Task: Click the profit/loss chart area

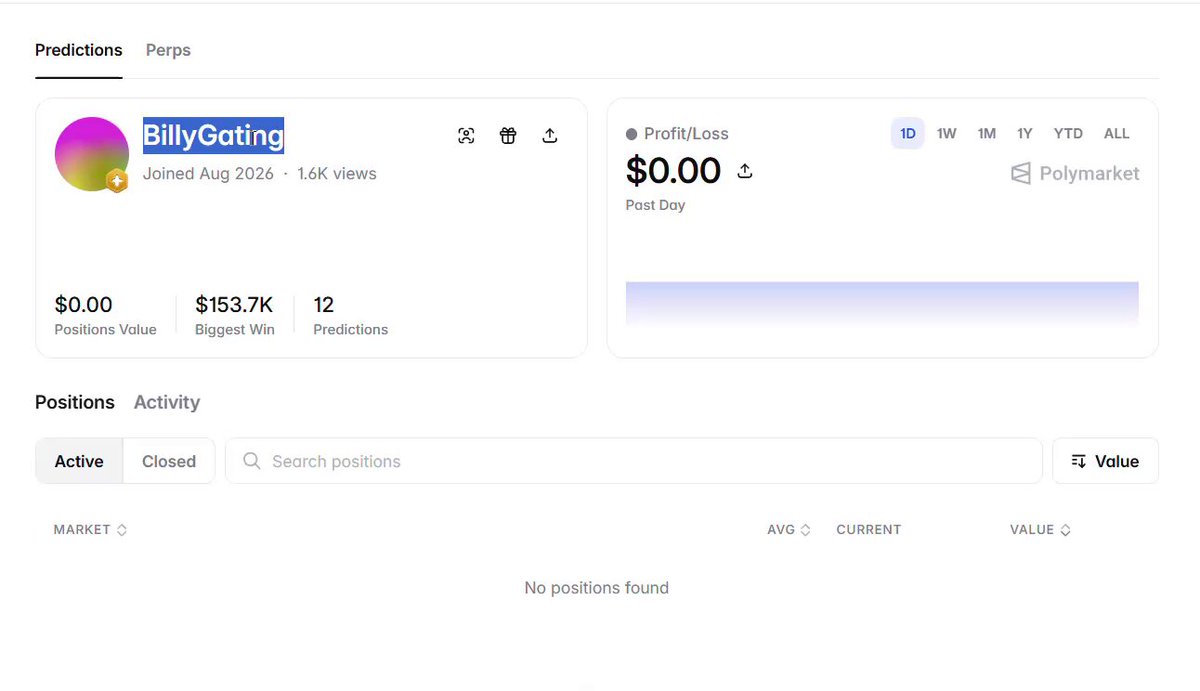Action: [x=882, y=304]
